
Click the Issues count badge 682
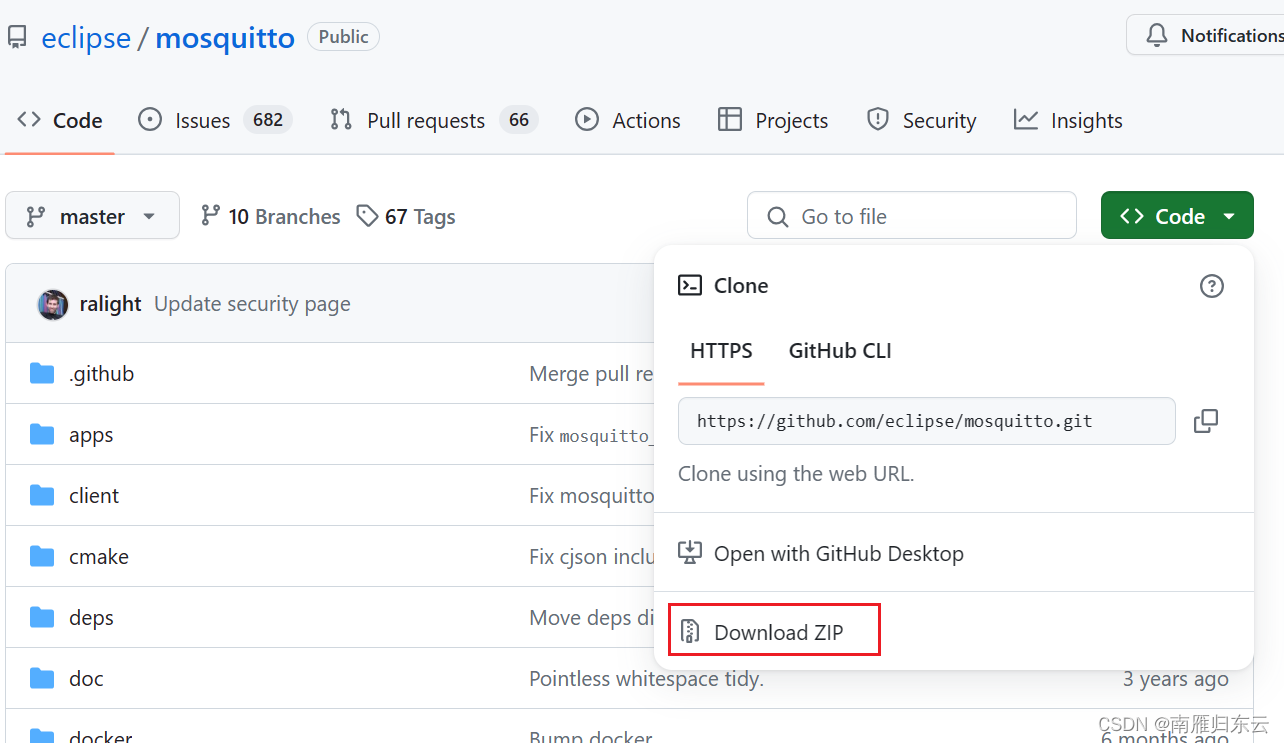pyautogui.click(x=268, y=120)
